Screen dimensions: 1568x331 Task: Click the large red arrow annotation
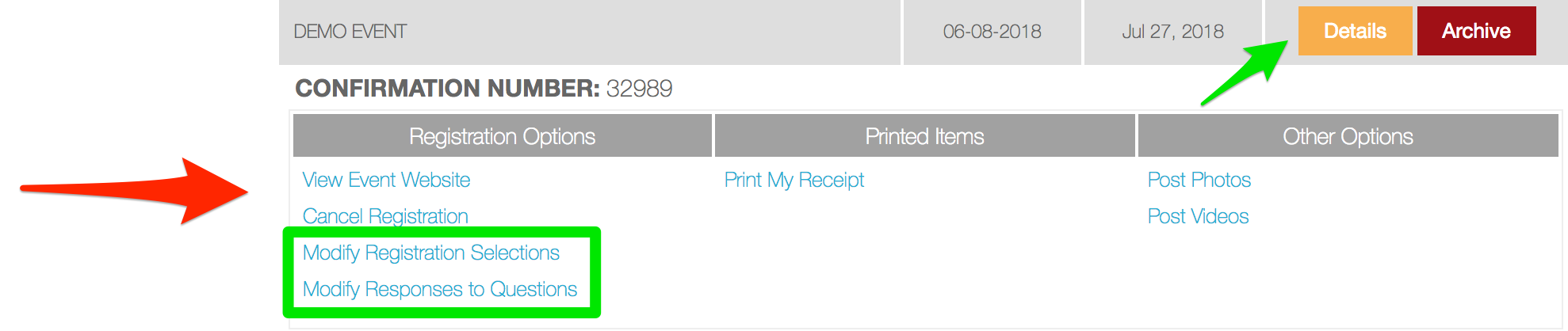[135, 191]
